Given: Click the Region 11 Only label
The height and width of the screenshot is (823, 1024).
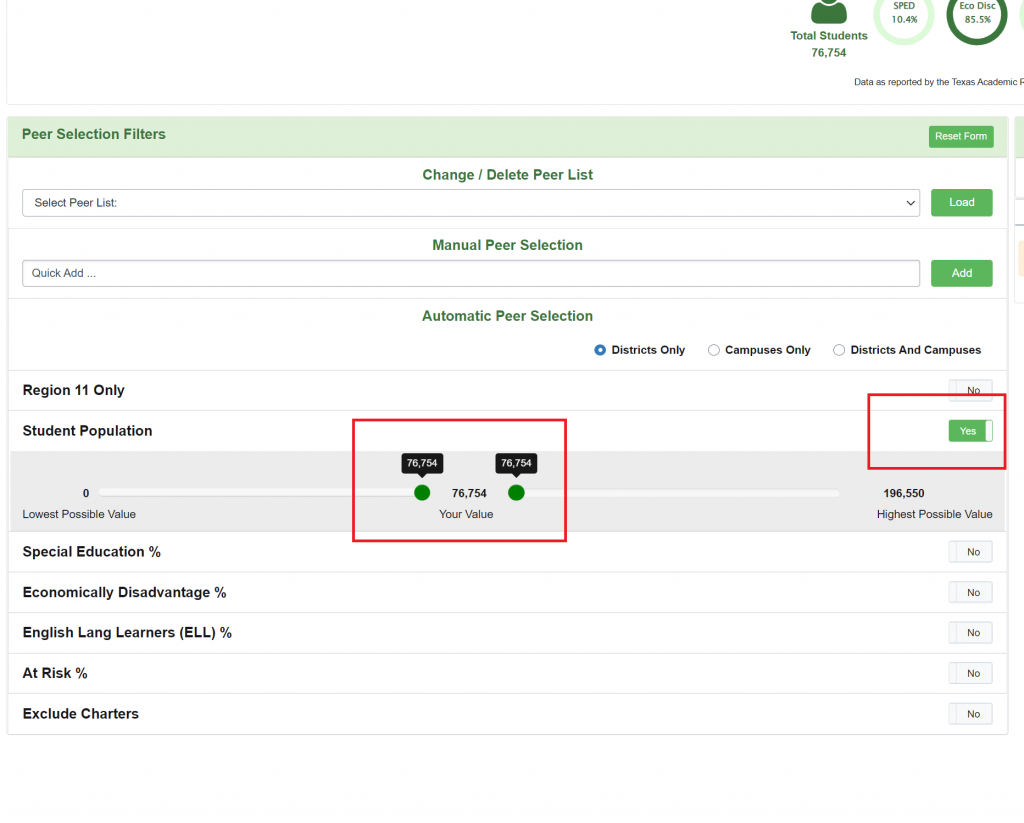Looking at the screenshot, I should 73,391.
